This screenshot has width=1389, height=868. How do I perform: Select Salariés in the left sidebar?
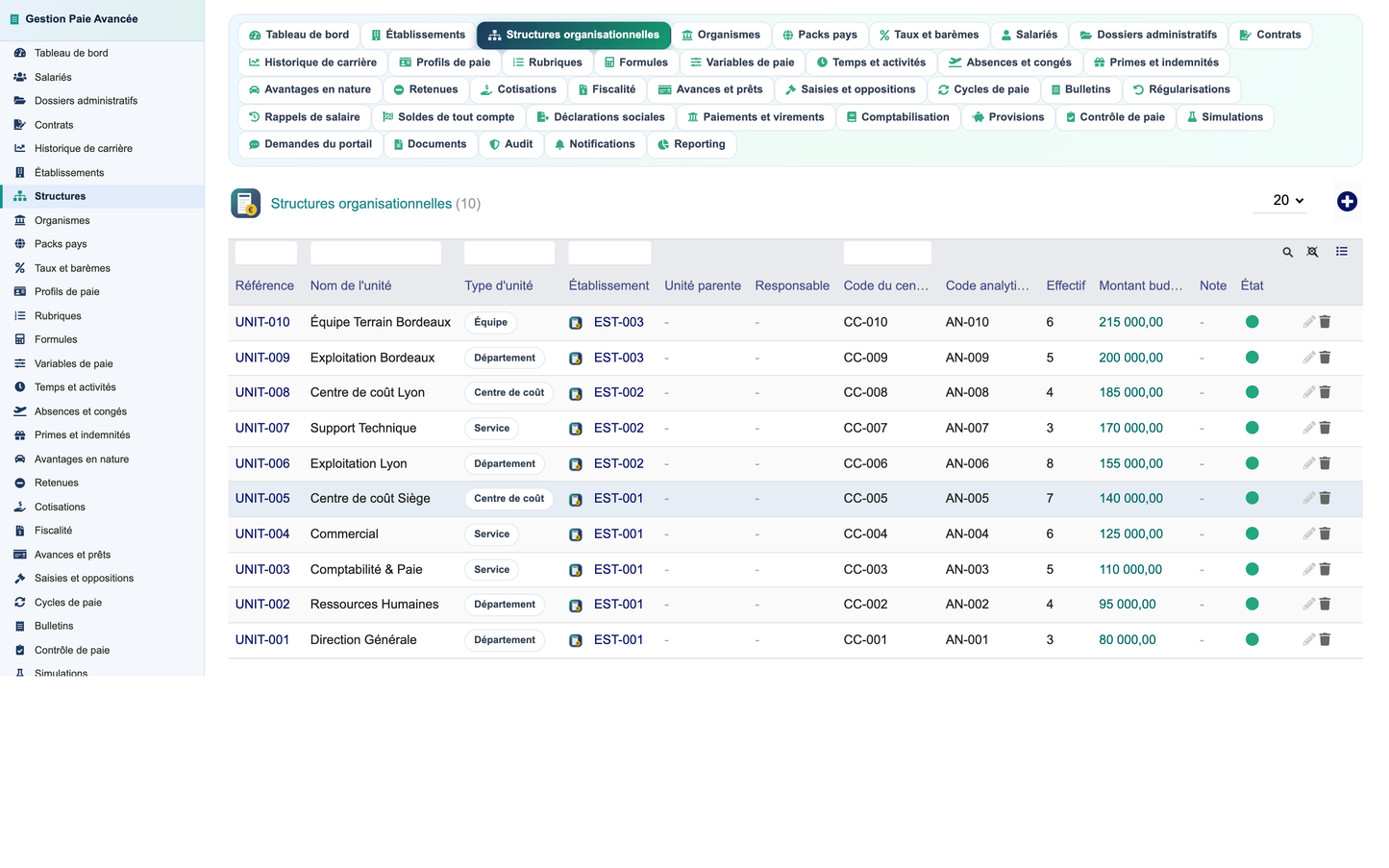click(x=53, y=77)
